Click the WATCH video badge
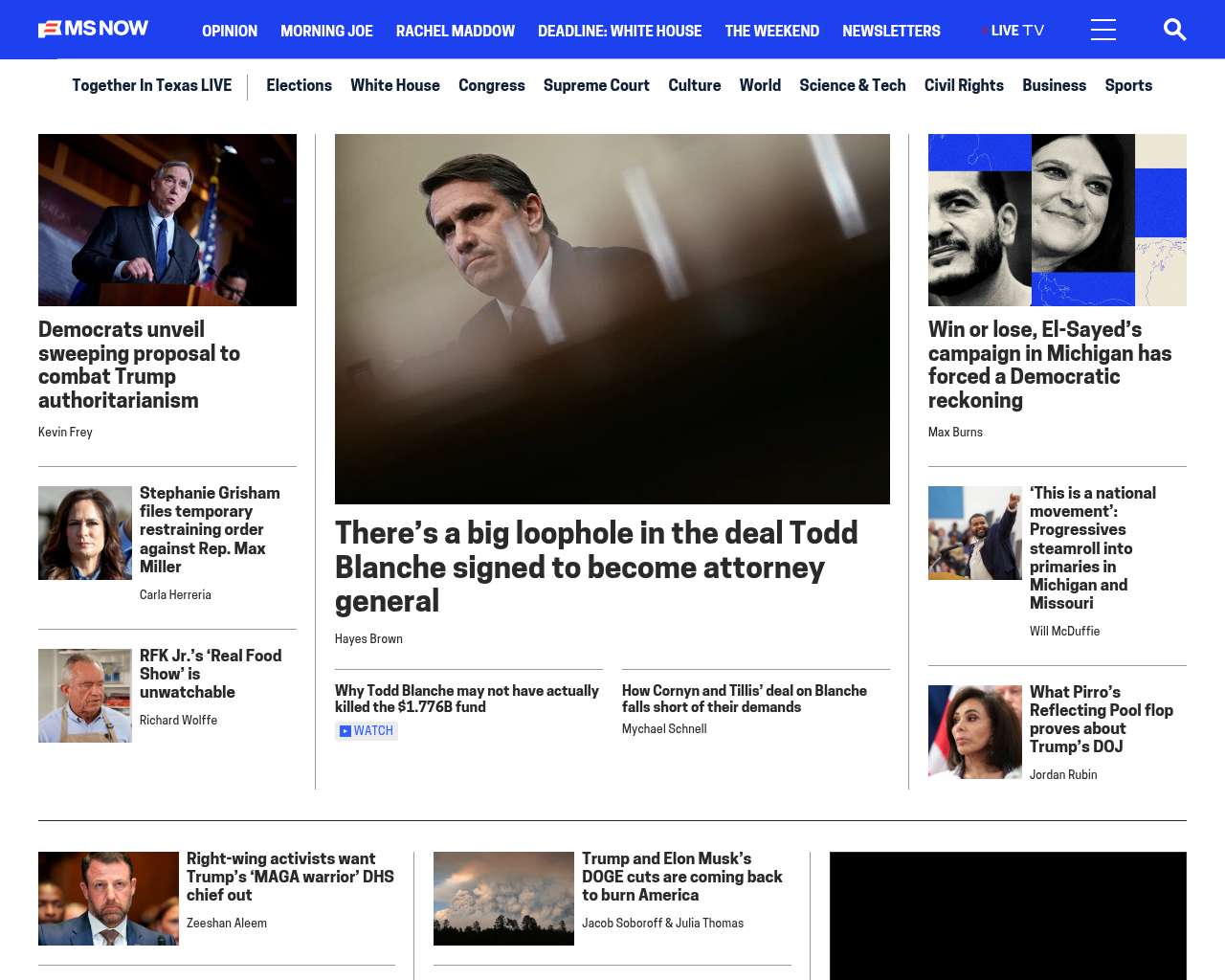This screenshot has height=980, width=1225. coord(367,731)
